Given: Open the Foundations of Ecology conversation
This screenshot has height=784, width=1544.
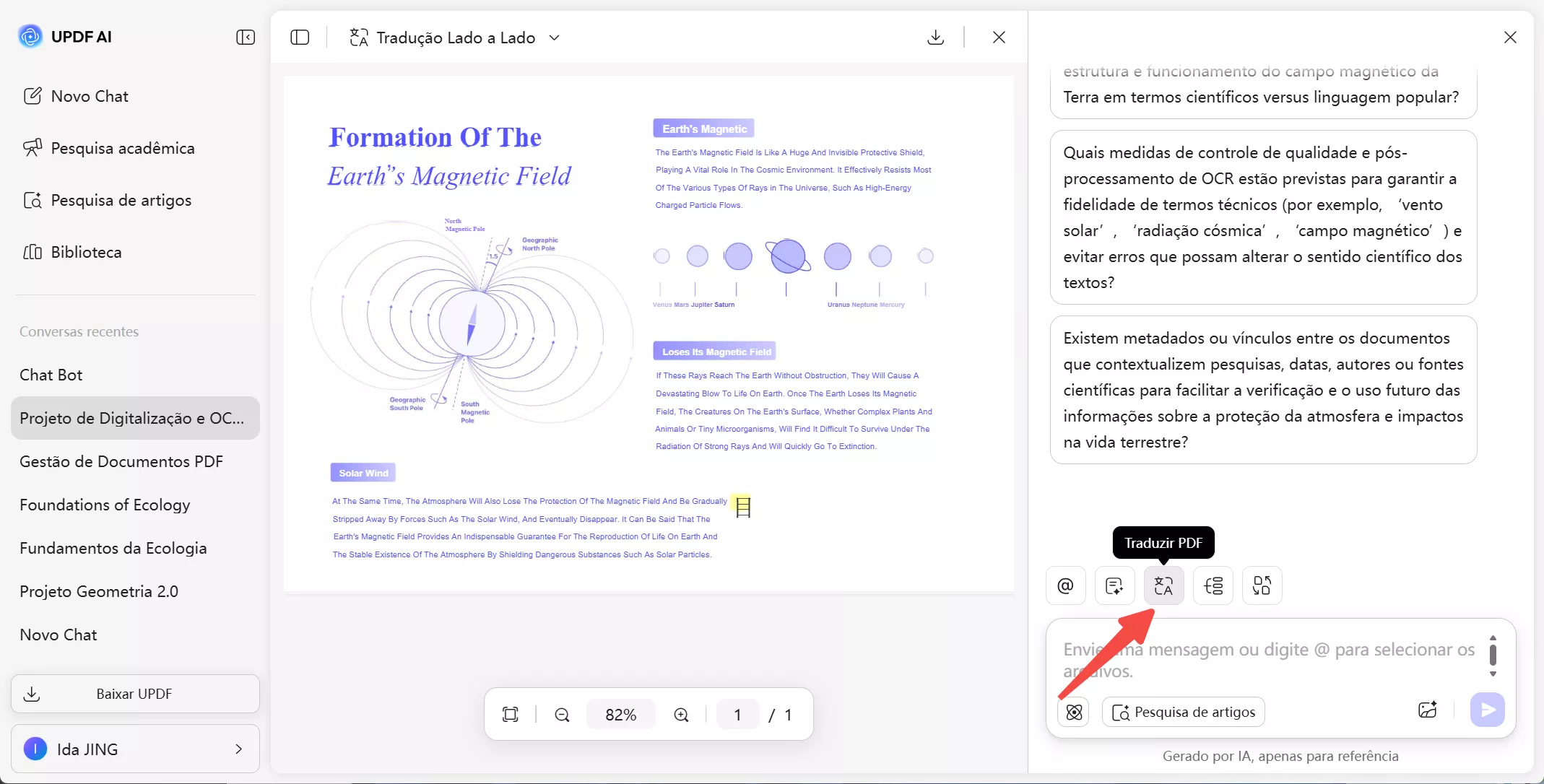Looking at the screenshot, I should click(105, 505).
